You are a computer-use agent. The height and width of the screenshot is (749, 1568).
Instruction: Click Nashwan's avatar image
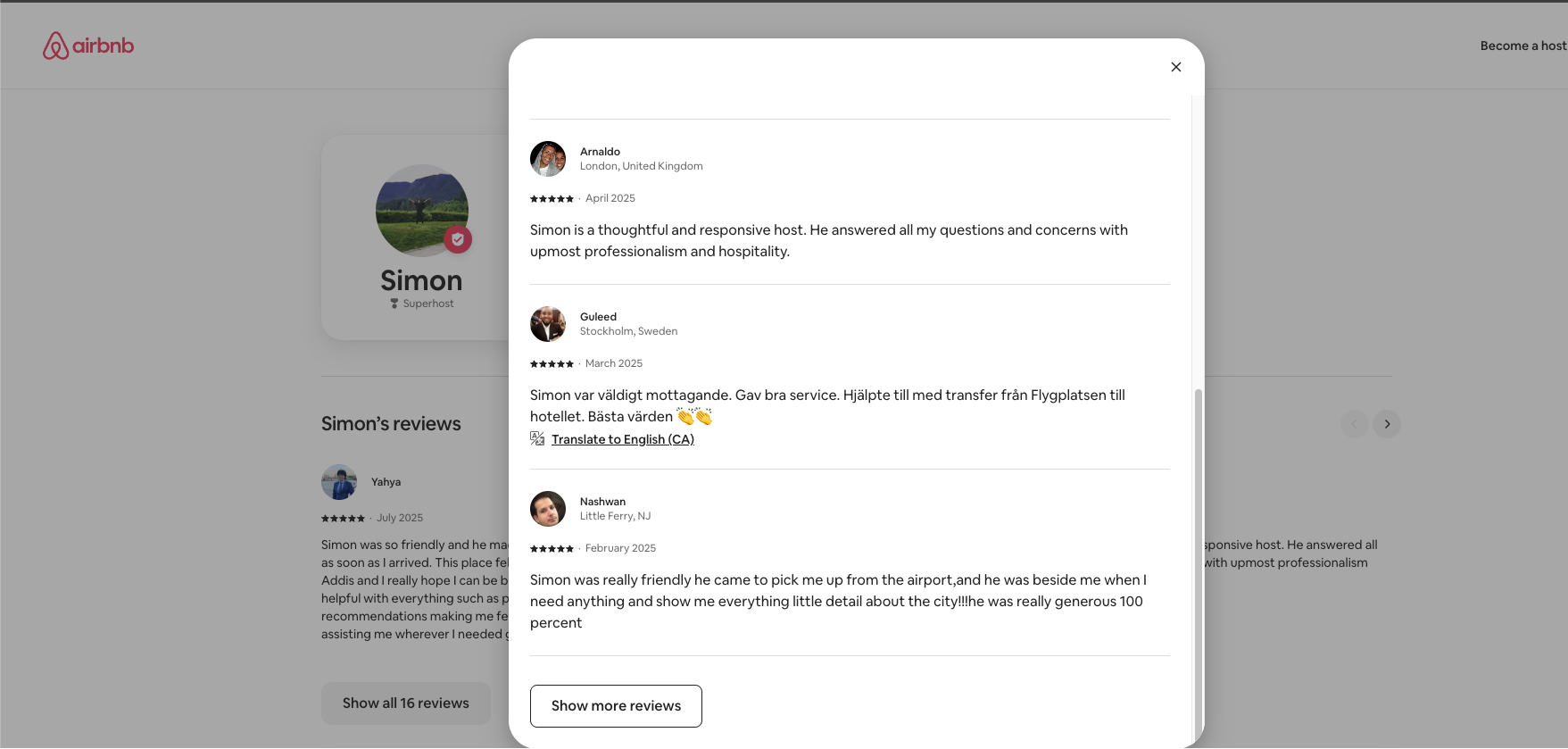tap(548, 509)
